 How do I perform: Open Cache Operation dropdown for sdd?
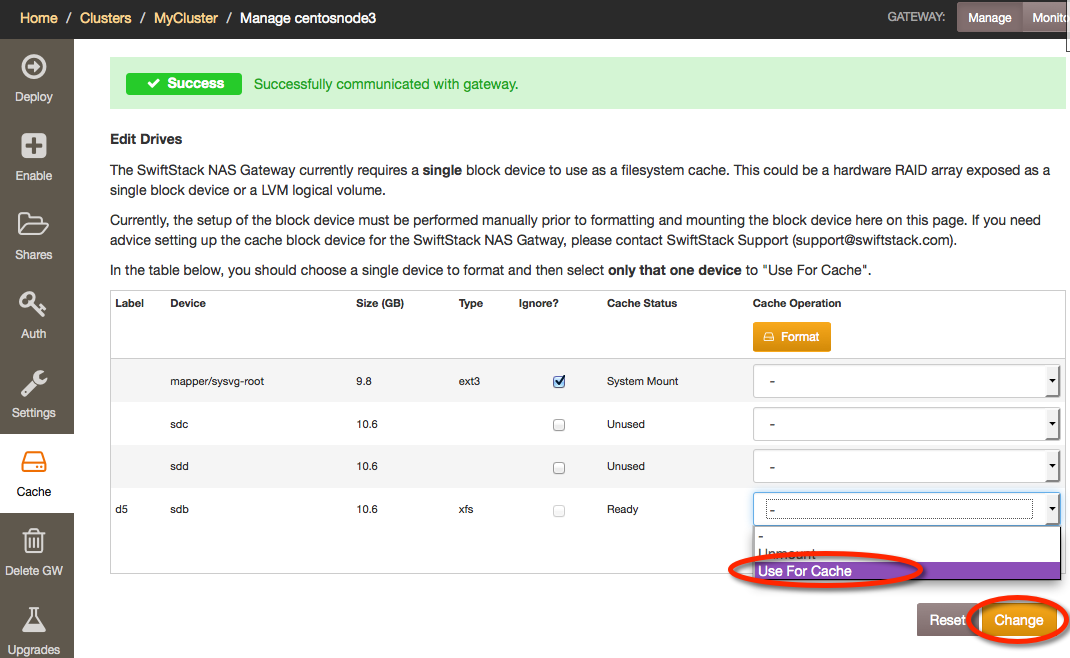pos(906,467)
